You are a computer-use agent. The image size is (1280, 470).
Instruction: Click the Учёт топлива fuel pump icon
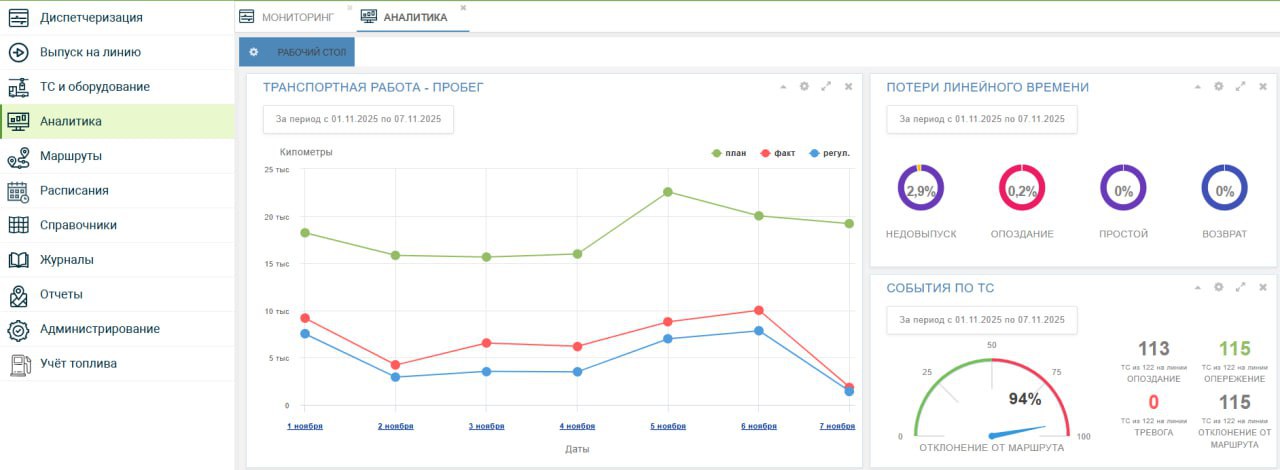point(18,364)
